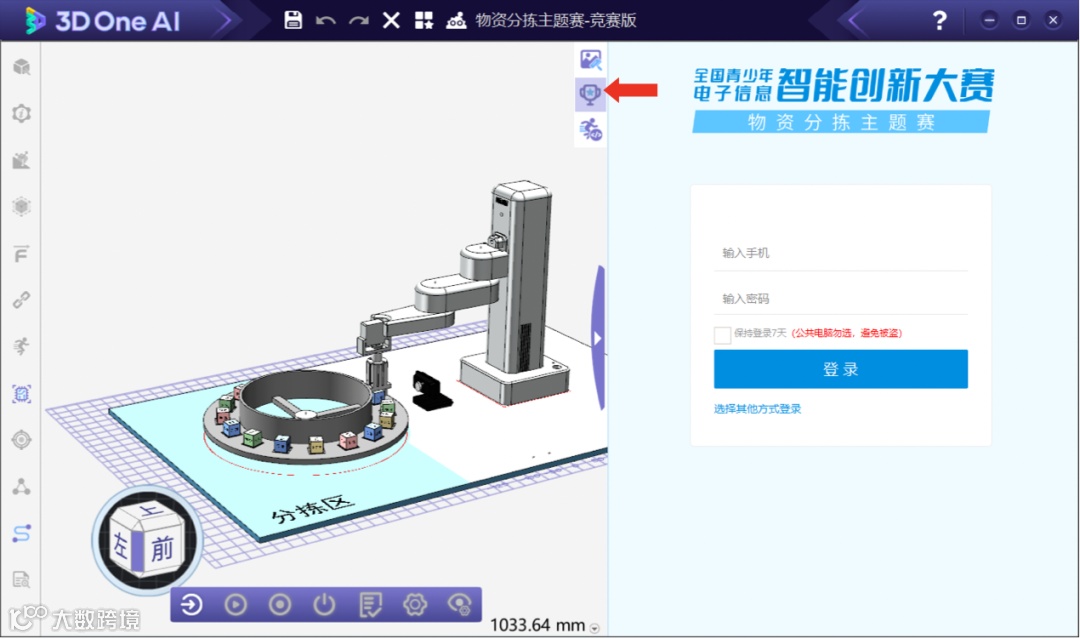This screenshot has height=639, width=1080.
Task: Redo the last action
Action: tap(358, 21)
